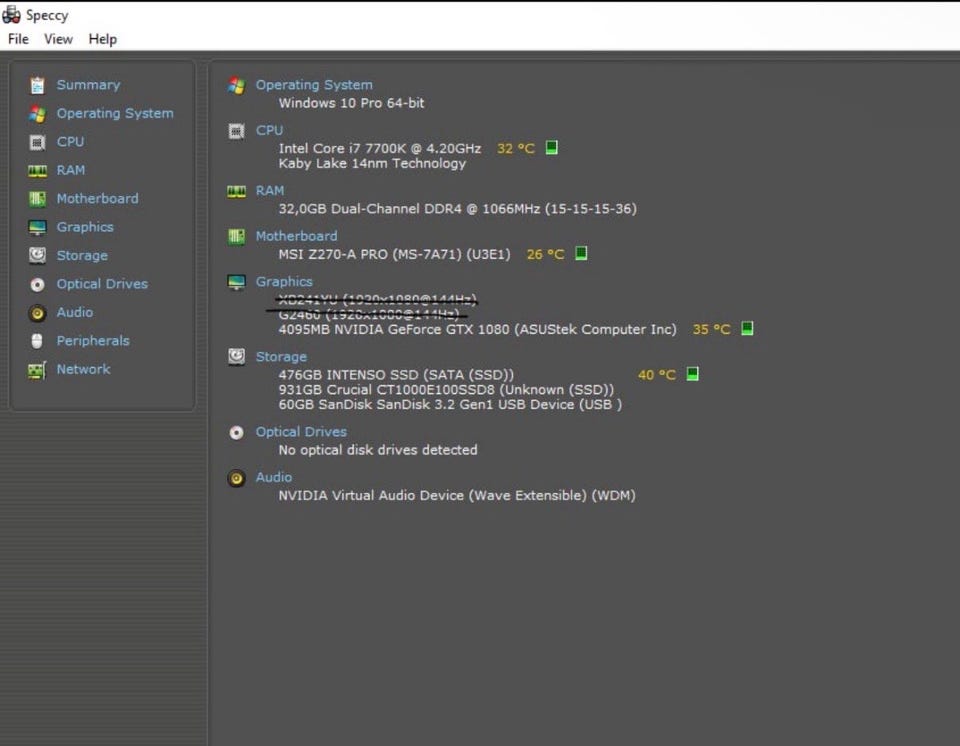960x746 pixels.
Task: Click the Audio heading link in summary
Action: [x=274, y=477]
